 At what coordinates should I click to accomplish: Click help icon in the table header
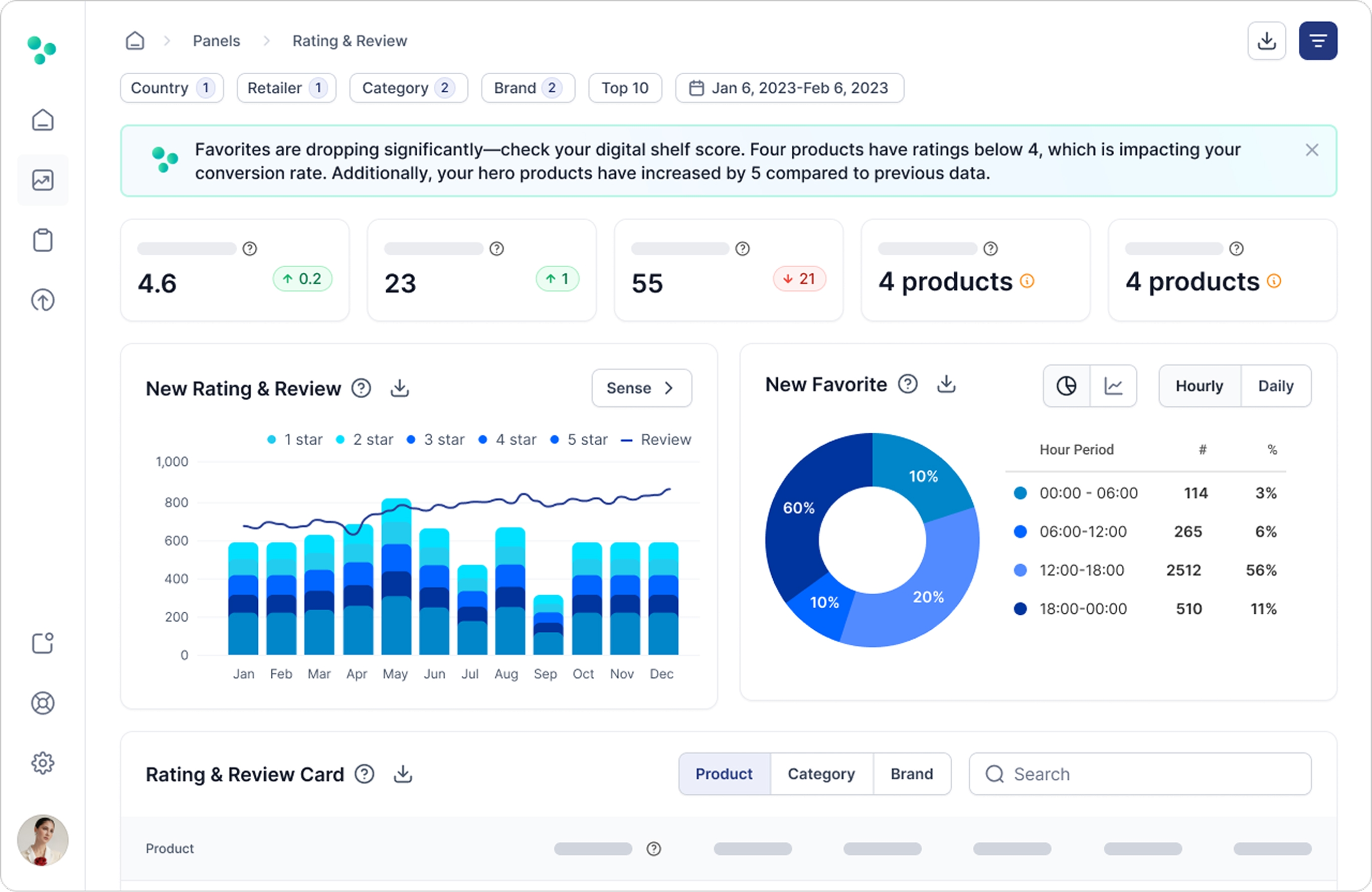click(x=654, y=849)
